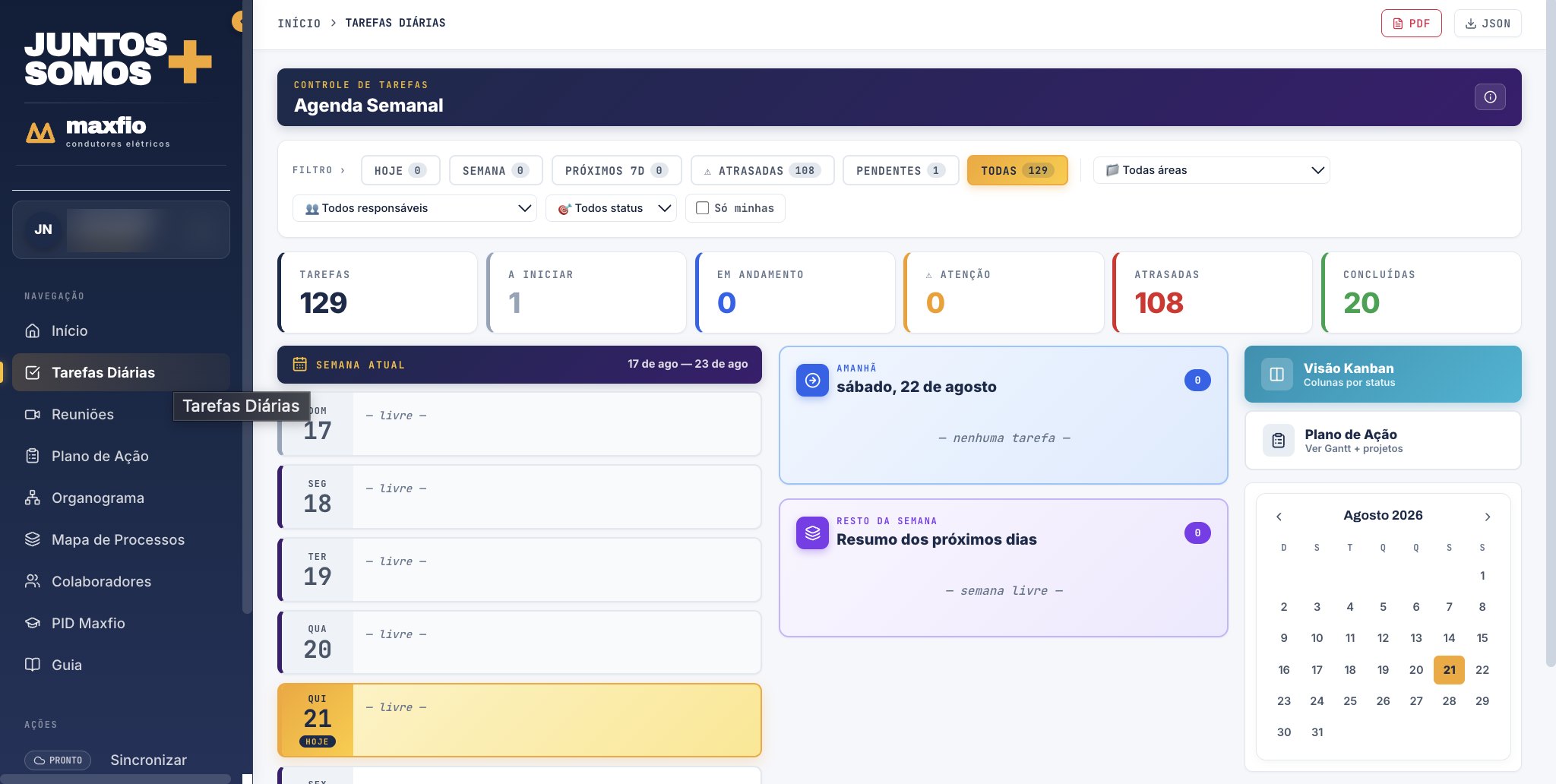The height and width of the screenshot is (784, 1556).
Task: Click the Reuniões camera icon
Action: click(33, 414)
